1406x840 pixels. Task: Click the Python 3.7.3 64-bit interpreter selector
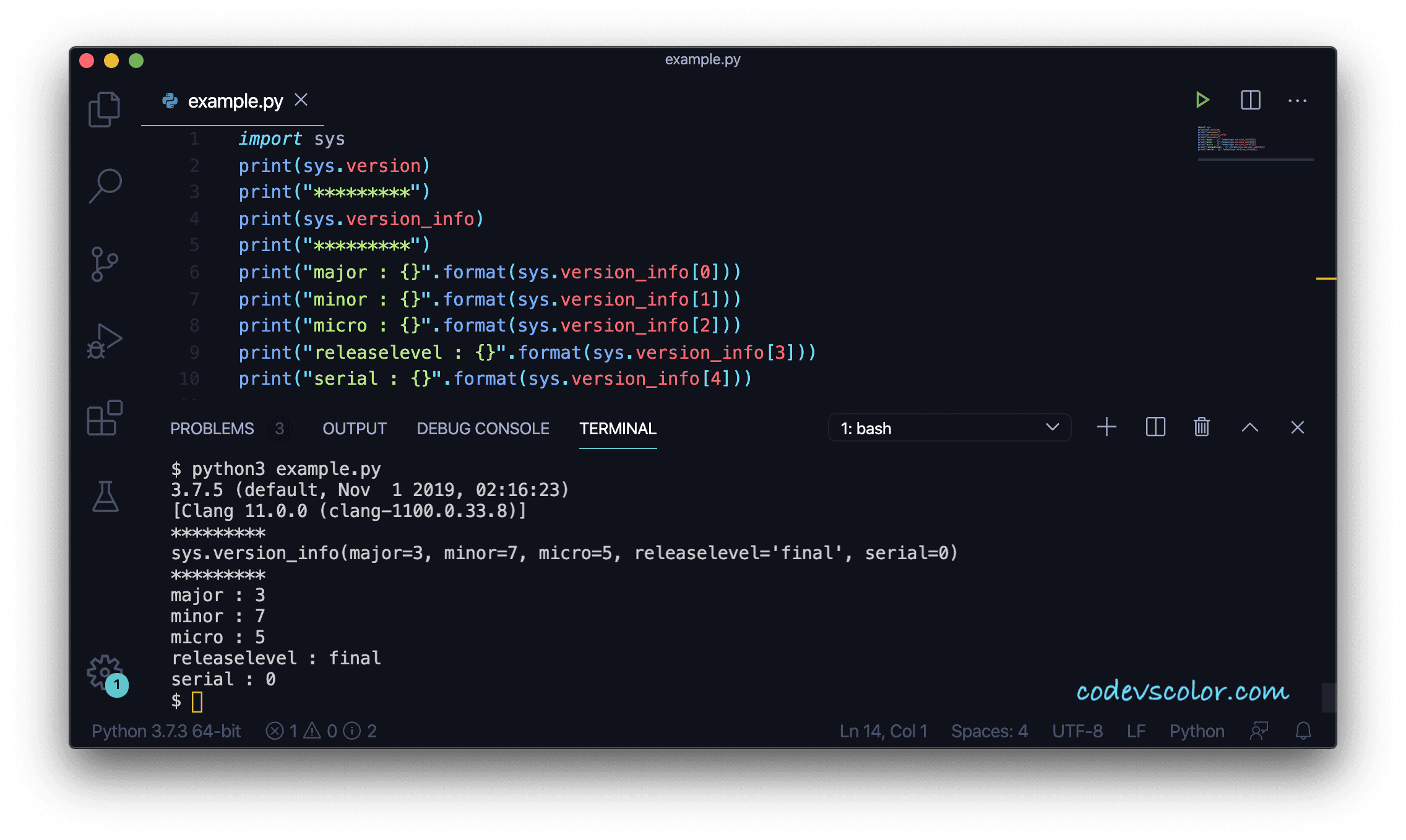[x=166, y=731]
